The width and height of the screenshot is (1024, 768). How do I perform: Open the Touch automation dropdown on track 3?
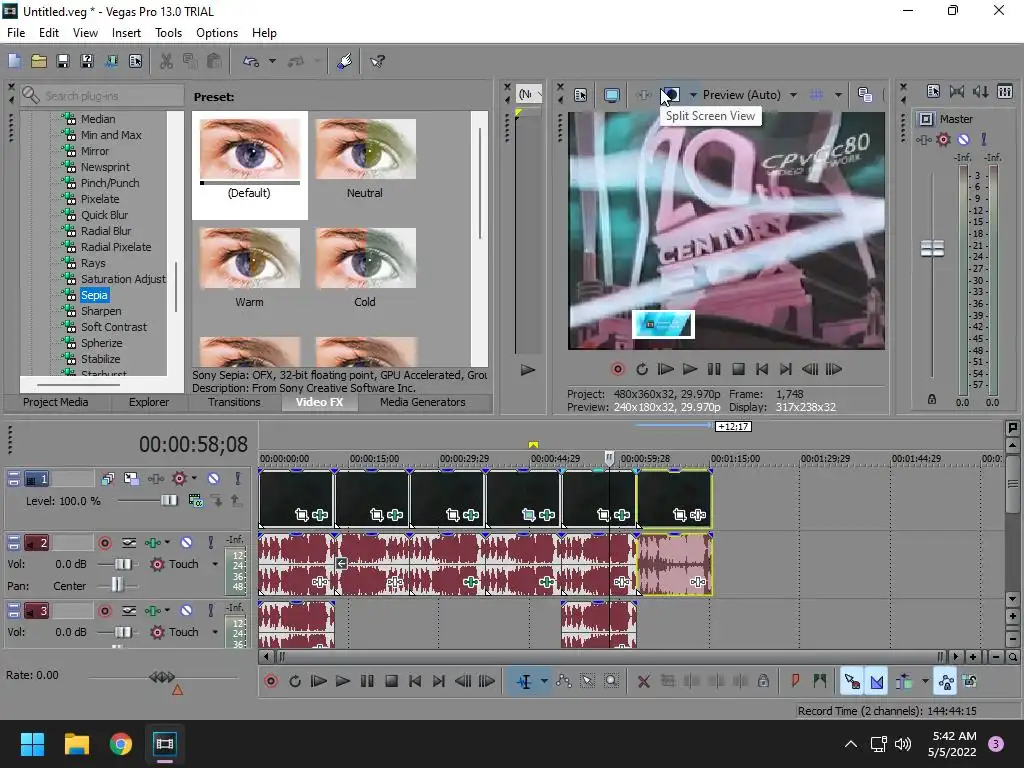coord(215,632)
